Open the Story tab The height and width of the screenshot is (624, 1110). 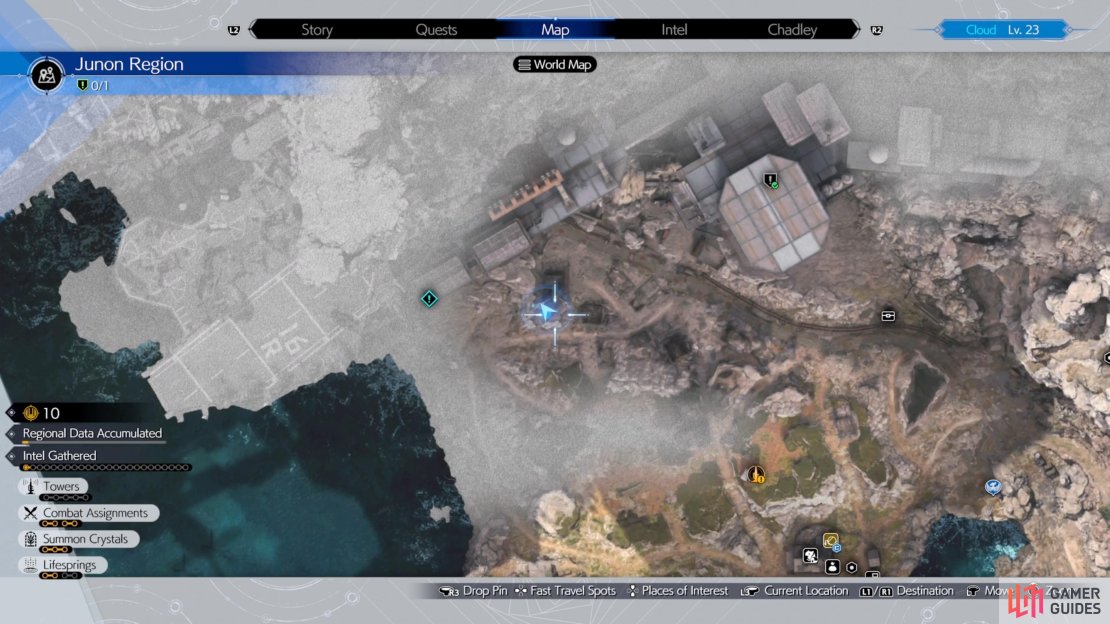pos(316,30)
